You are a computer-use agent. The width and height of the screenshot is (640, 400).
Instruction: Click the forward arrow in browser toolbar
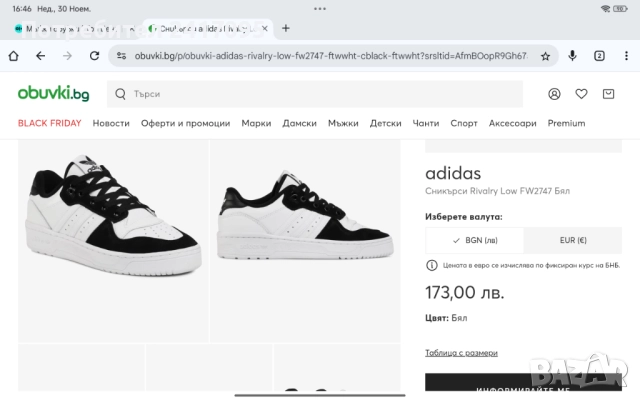tap(67, 56)
